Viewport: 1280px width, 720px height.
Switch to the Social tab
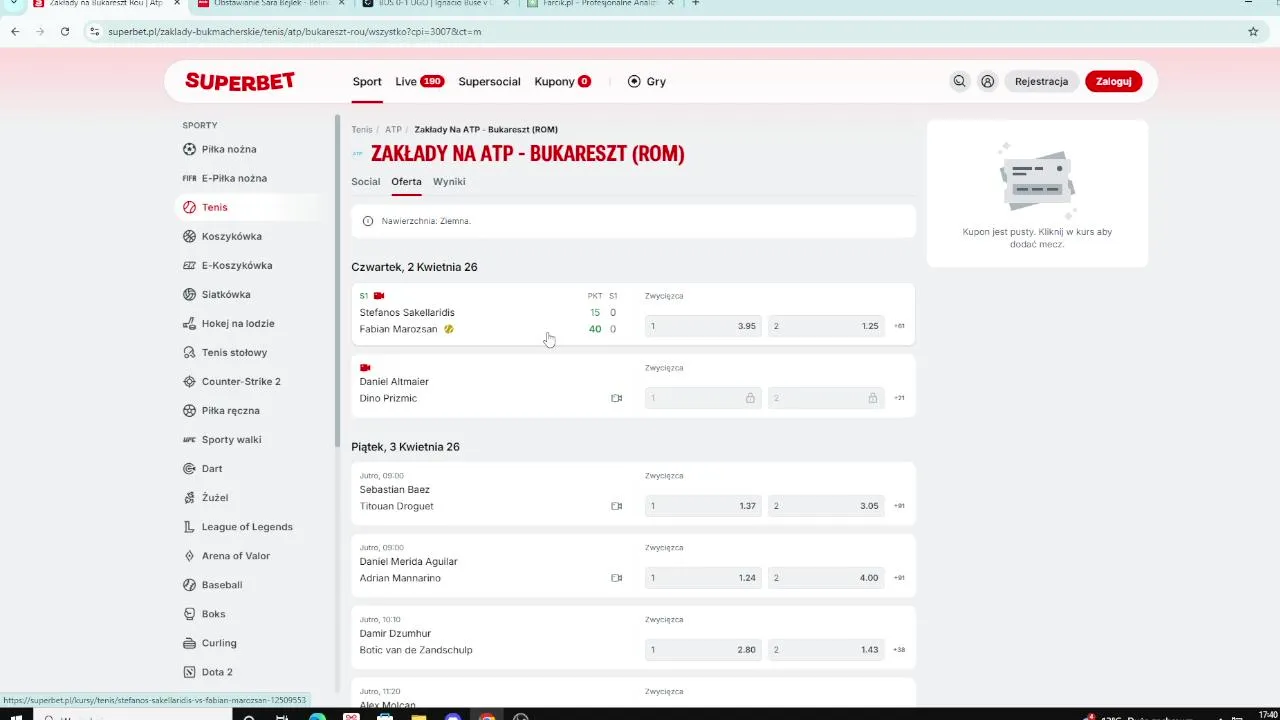(365, 182)
